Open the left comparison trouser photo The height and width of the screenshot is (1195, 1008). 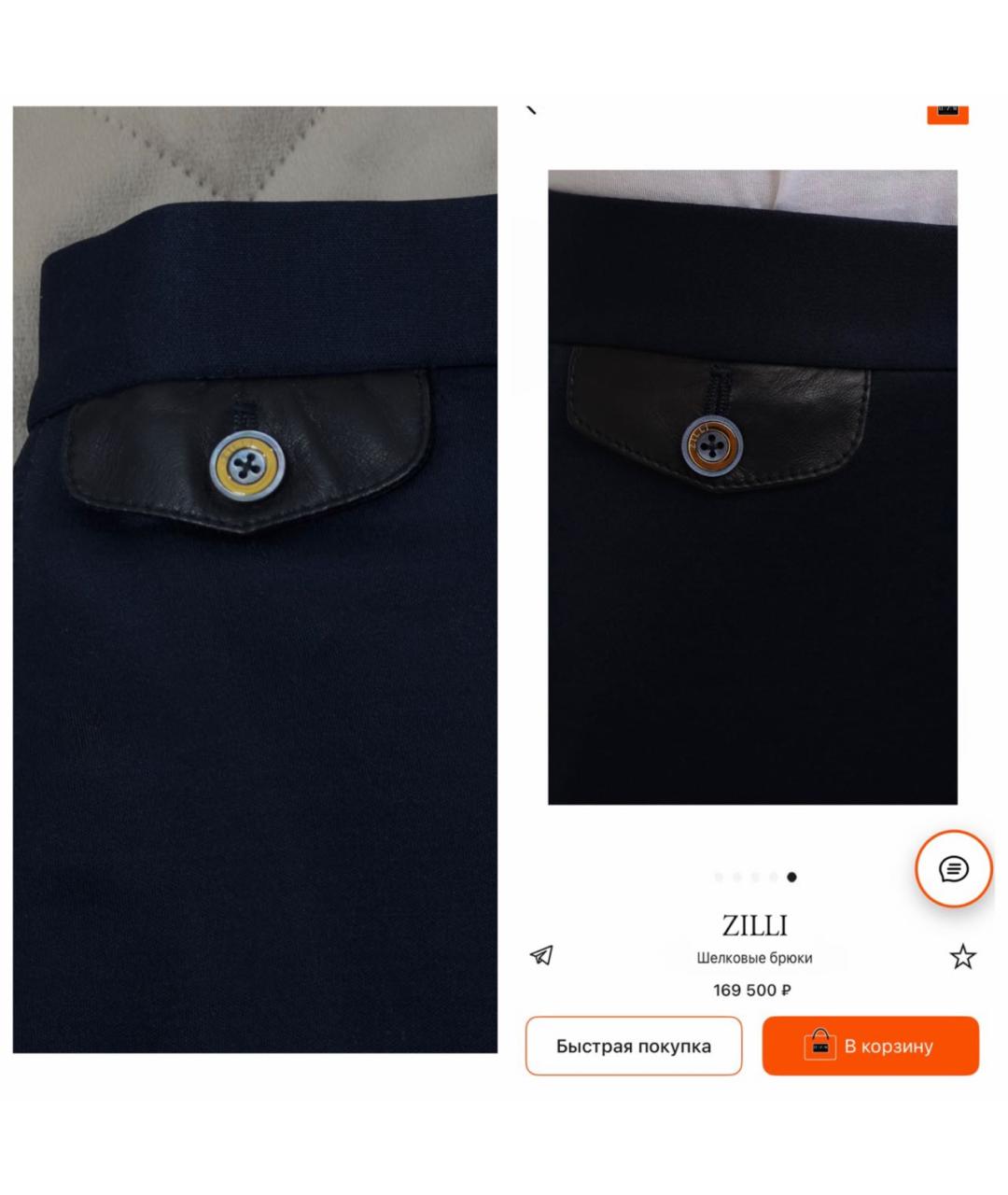tap(255, 579)
